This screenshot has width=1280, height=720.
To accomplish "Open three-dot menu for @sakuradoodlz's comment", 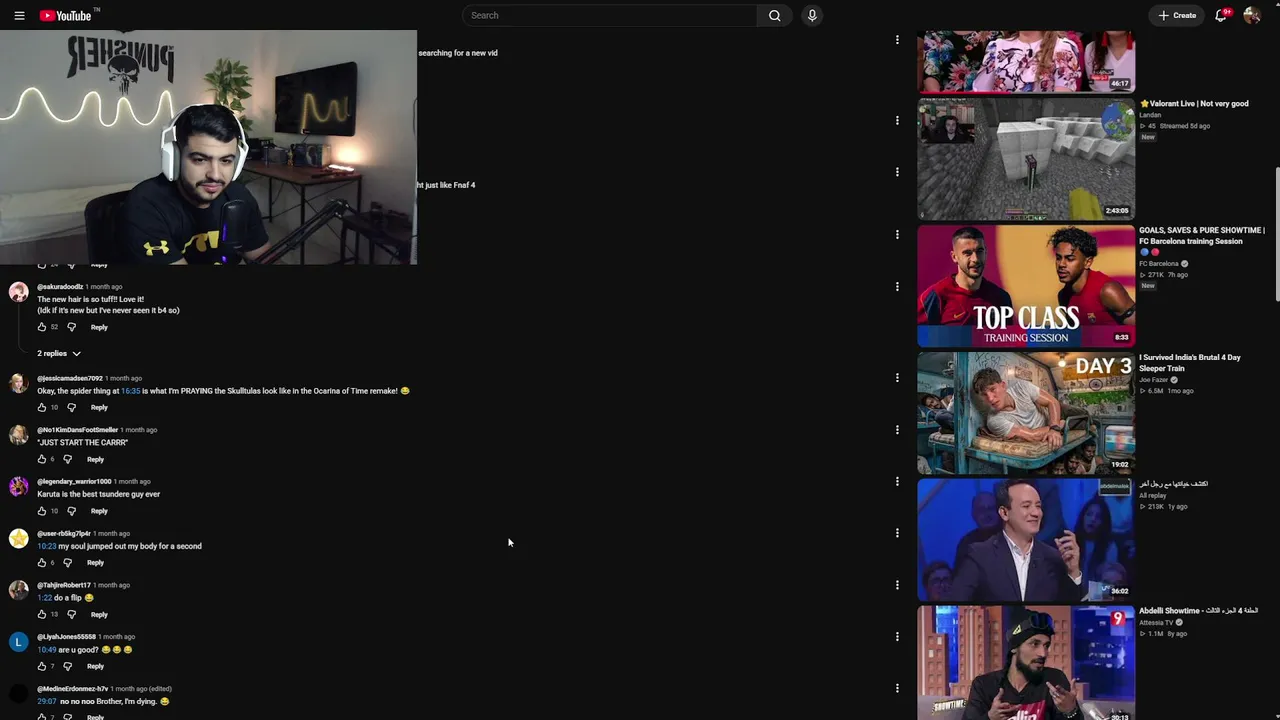I will pos(897,287).
